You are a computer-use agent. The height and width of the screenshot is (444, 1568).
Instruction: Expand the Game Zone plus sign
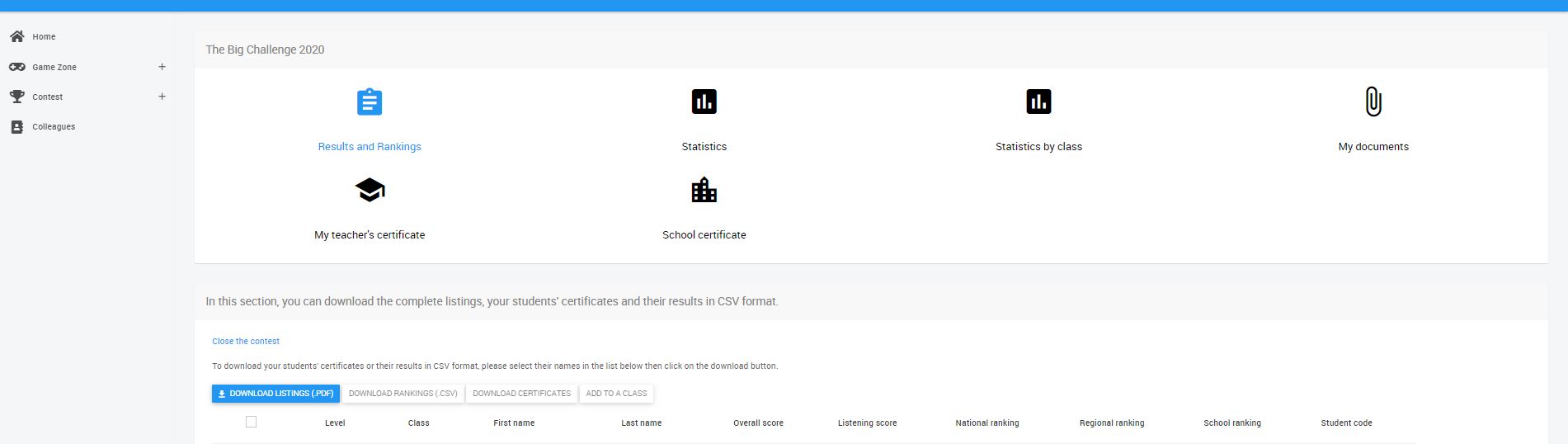[x=162, y=67]
